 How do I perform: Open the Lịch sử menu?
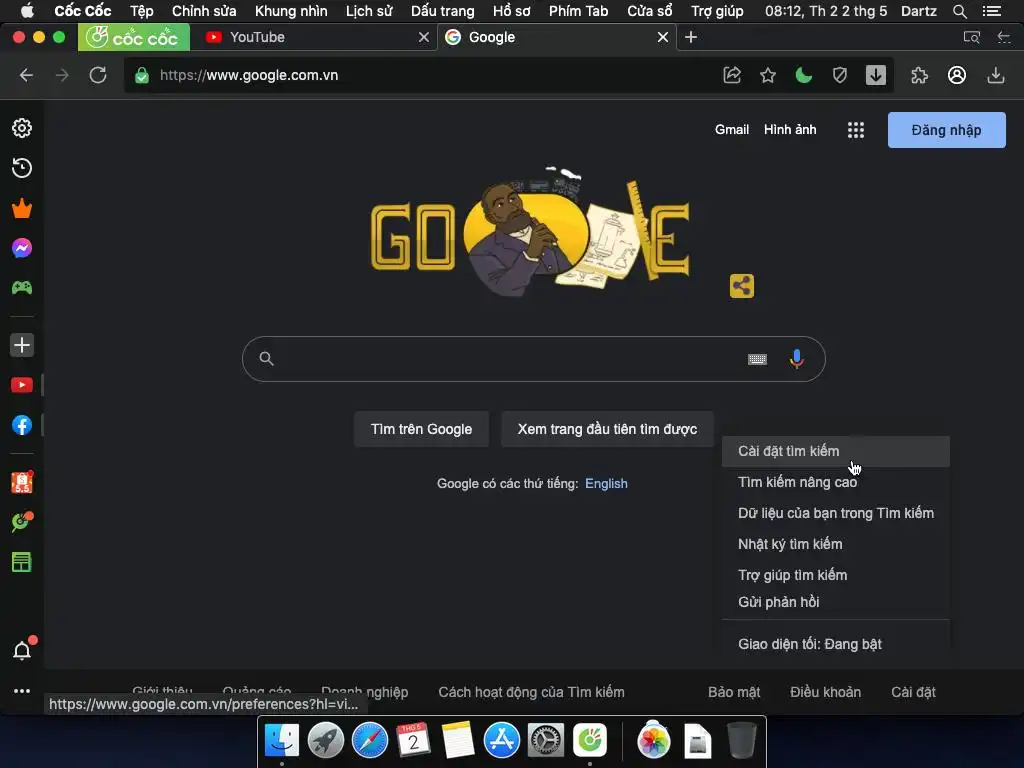point(369,11)
